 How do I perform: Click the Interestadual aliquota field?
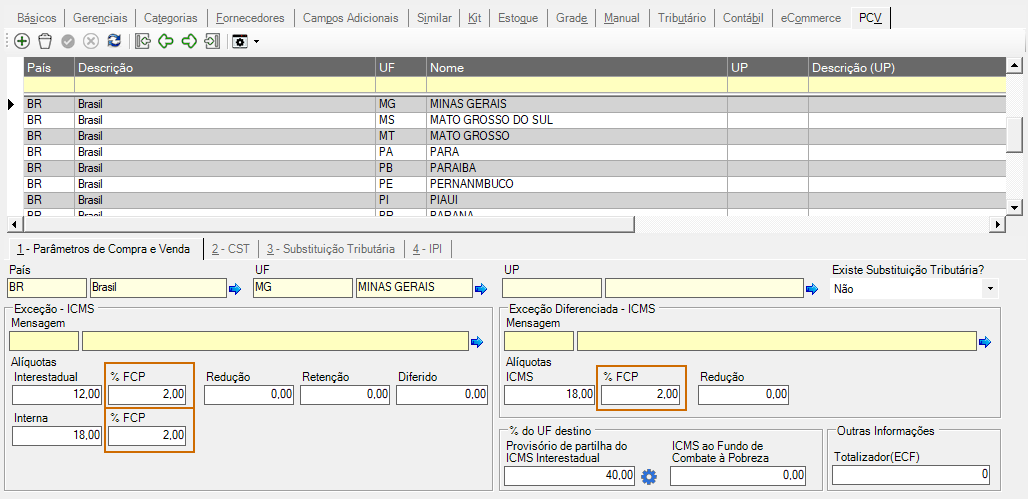pos(58,394)
